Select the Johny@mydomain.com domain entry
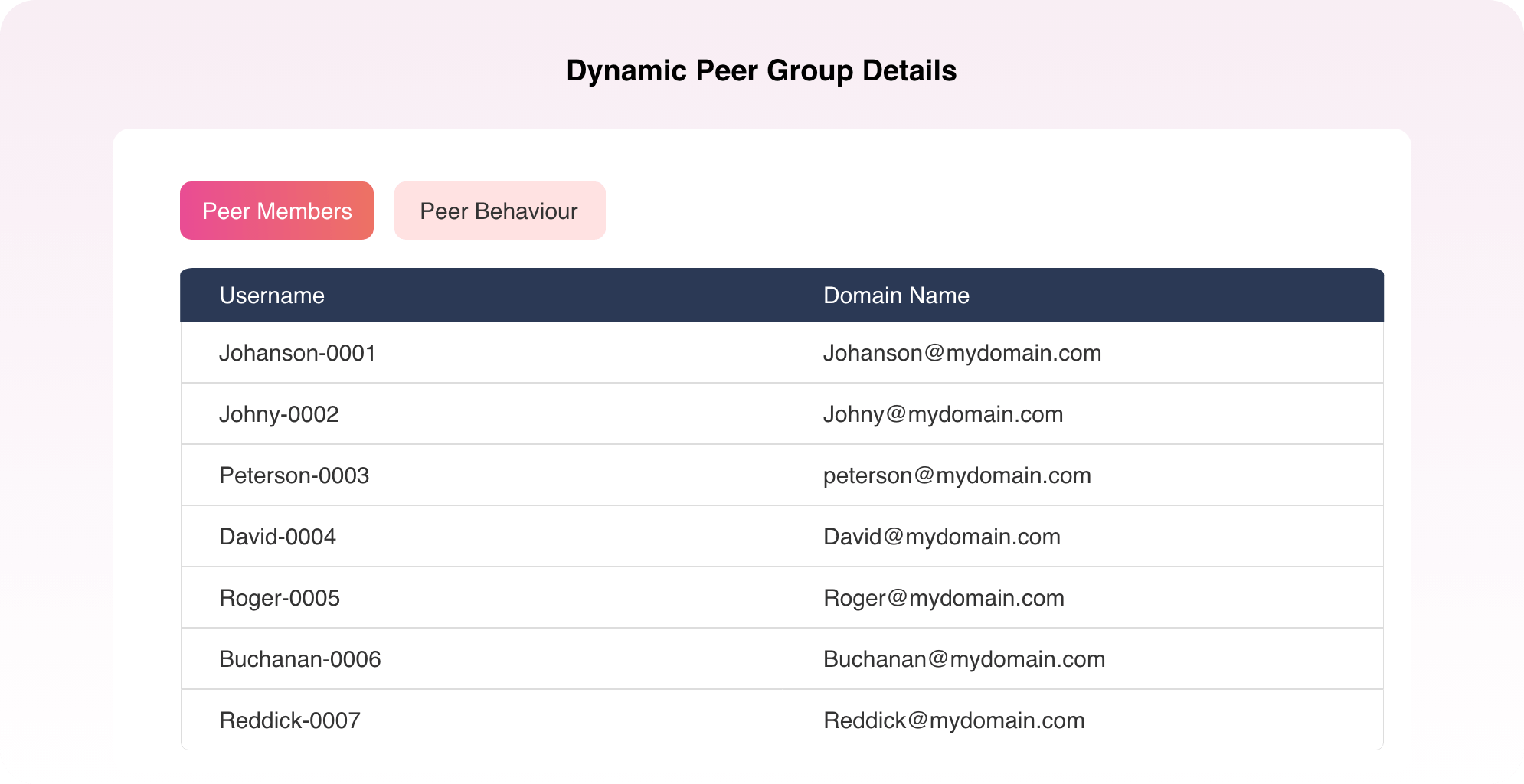The height and width of the screenshot is (784, 1524). point(943,413)
